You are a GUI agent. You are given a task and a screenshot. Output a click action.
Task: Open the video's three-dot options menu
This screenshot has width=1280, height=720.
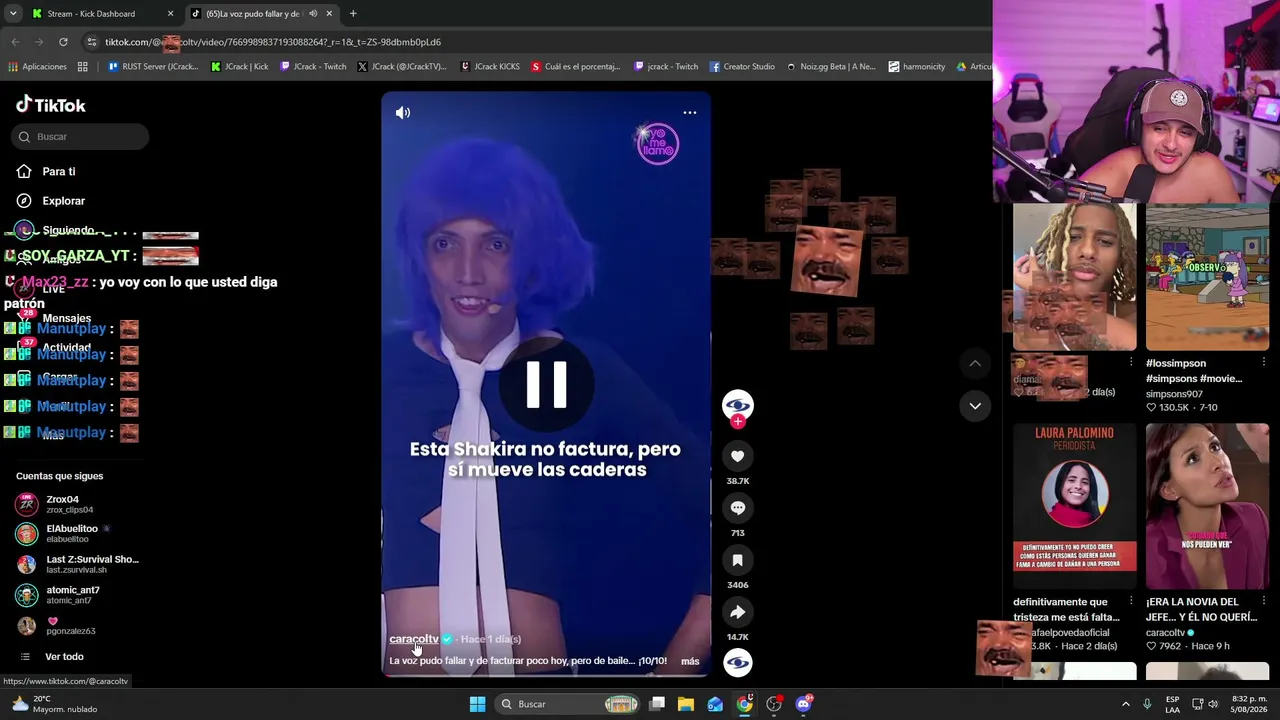[690, 113]
